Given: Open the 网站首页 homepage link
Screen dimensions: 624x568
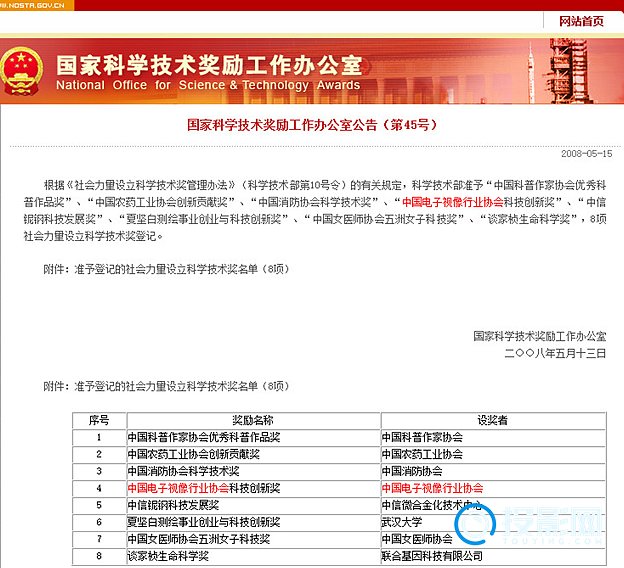Looking at the screenshot, I should (581, 21).
